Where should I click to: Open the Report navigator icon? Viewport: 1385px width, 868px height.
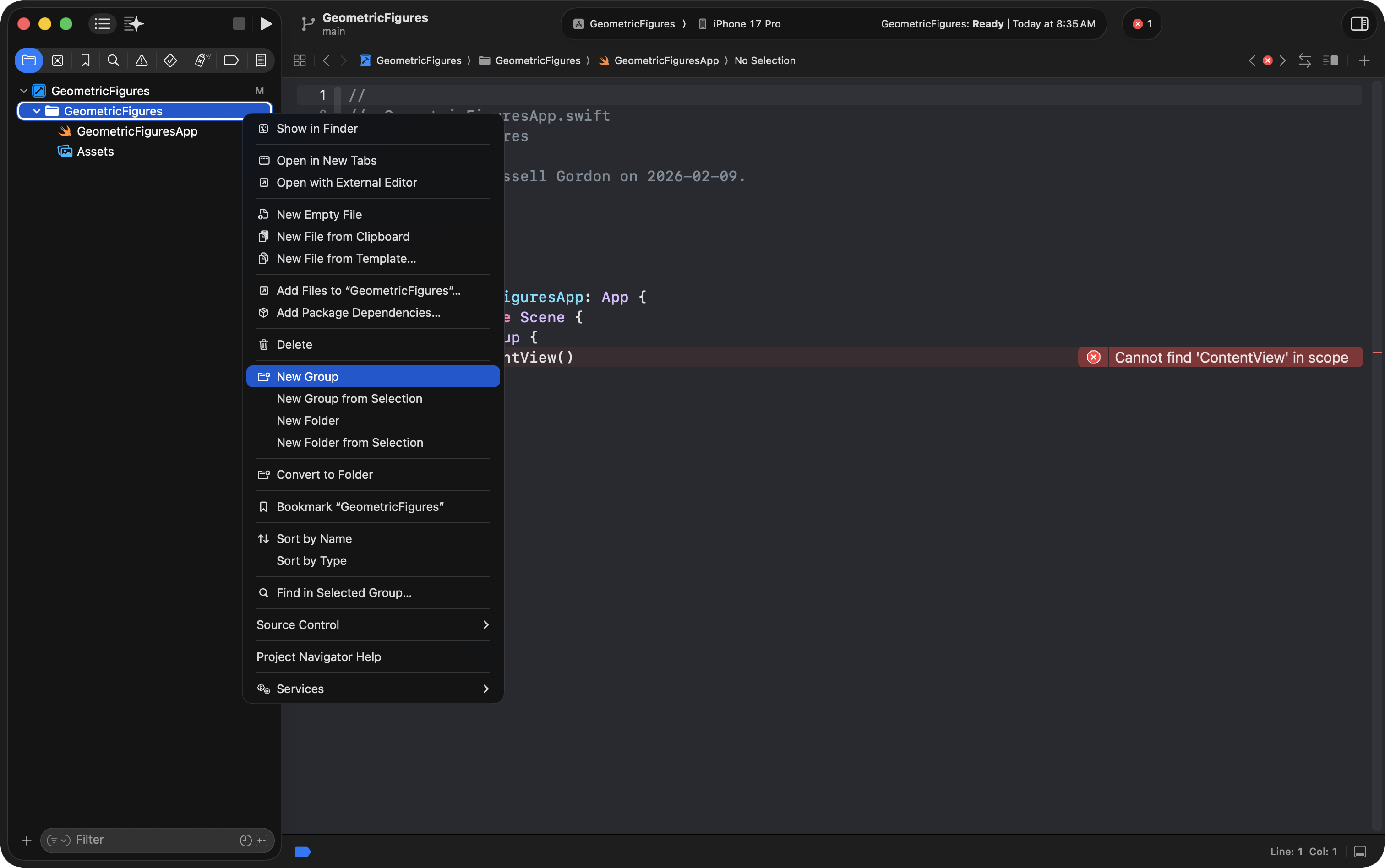point(261,60)
